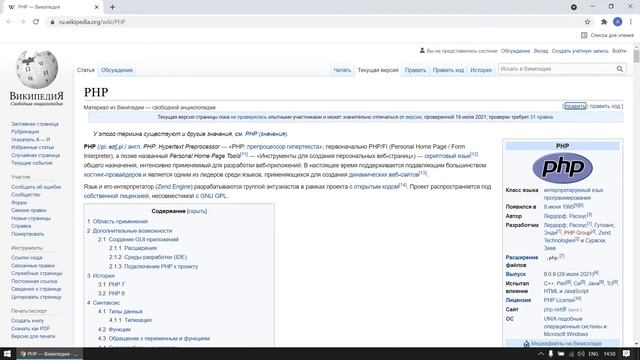The width and height of the screenshot is (640, 360).
Task: Open contents item PHP 7
Action: point(116,284)
